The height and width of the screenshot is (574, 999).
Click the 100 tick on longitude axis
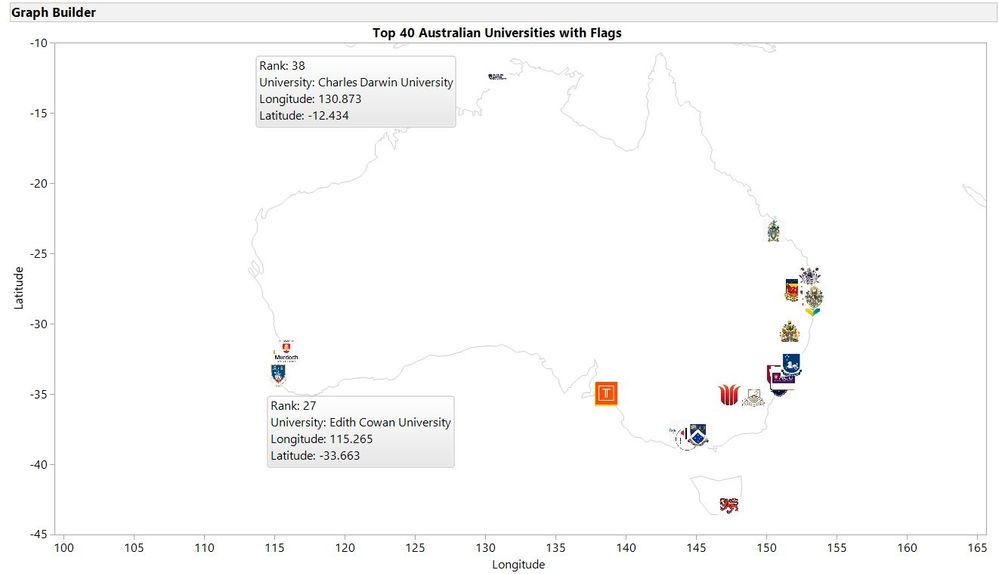(64, 548)
